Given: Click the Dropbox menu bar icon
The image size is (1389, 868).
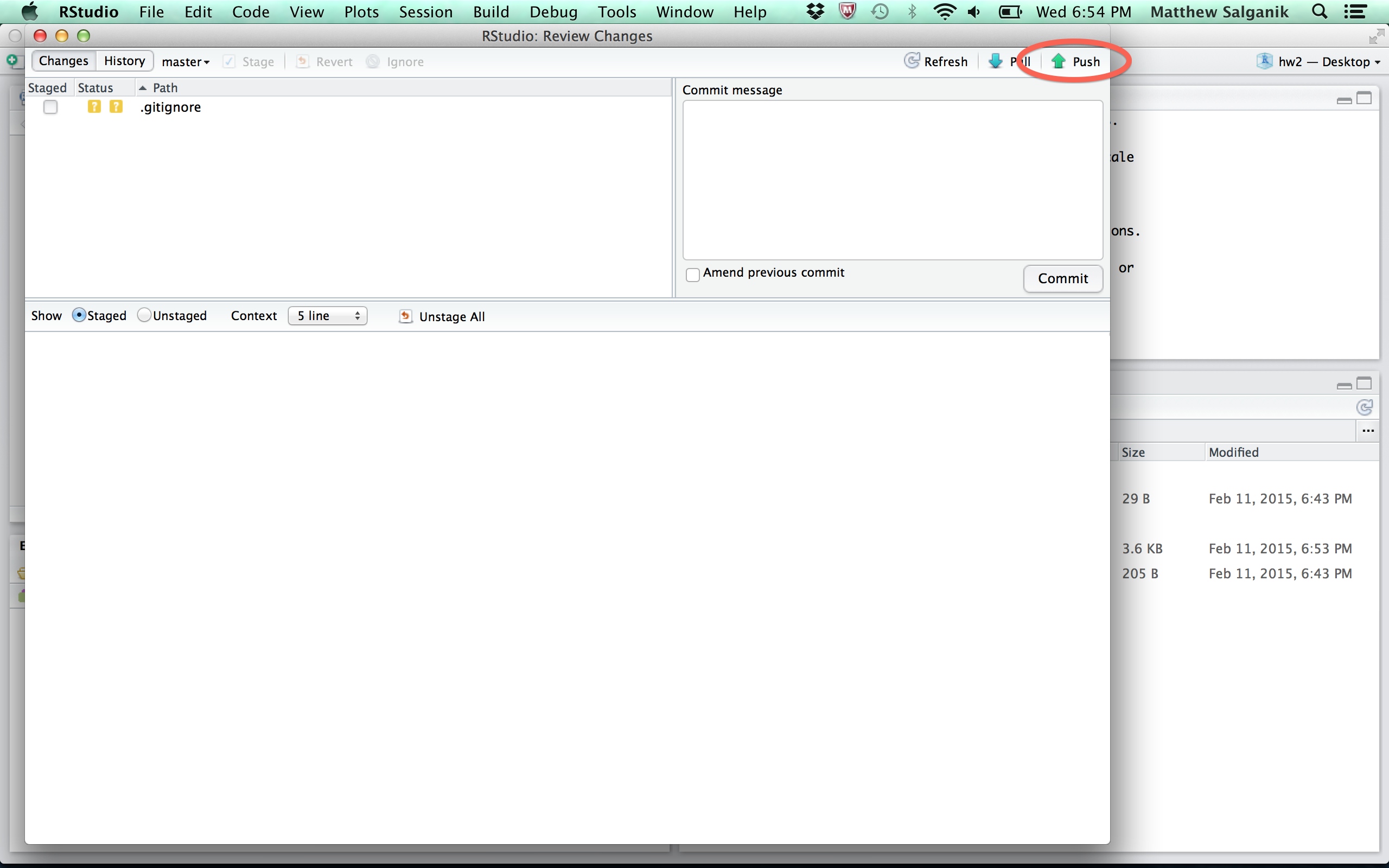Looking at the screenshot, I should coord(815,11).
